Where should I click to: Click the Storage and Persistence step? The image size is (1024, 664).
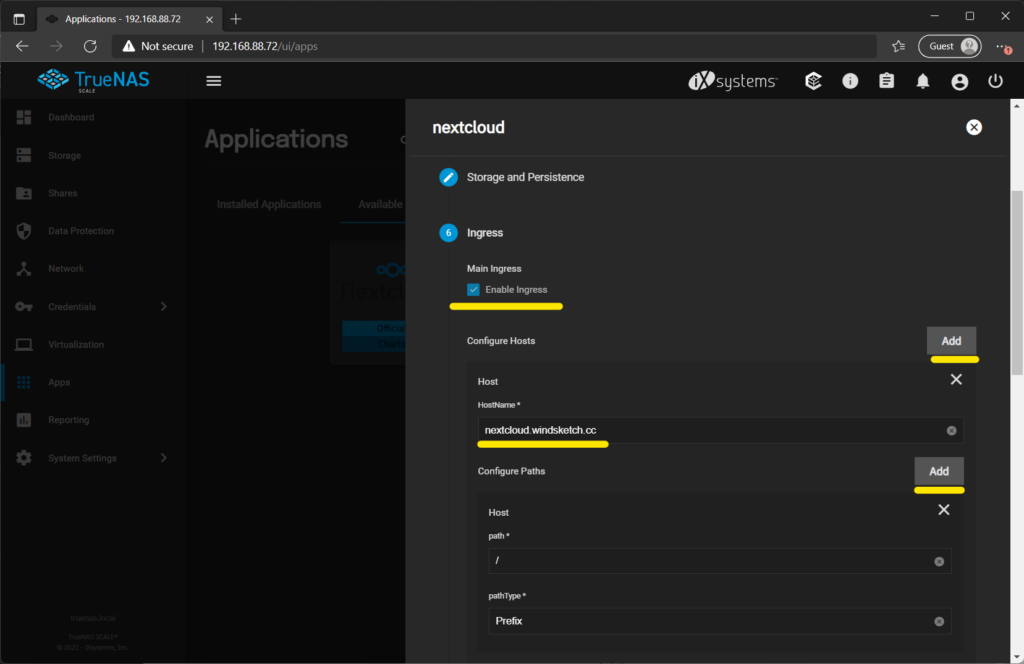[525, 177]
